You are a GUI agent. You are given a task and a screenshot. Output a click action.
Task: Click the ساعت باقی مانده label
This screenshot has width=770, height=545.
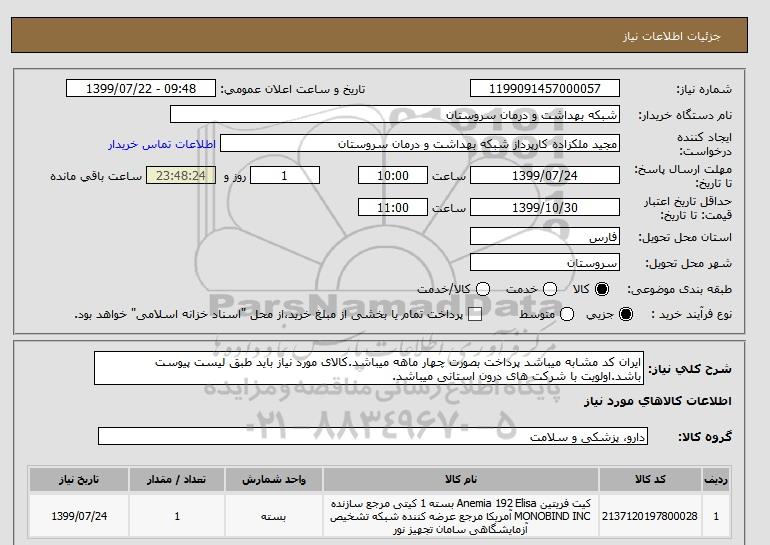(96, 176)
